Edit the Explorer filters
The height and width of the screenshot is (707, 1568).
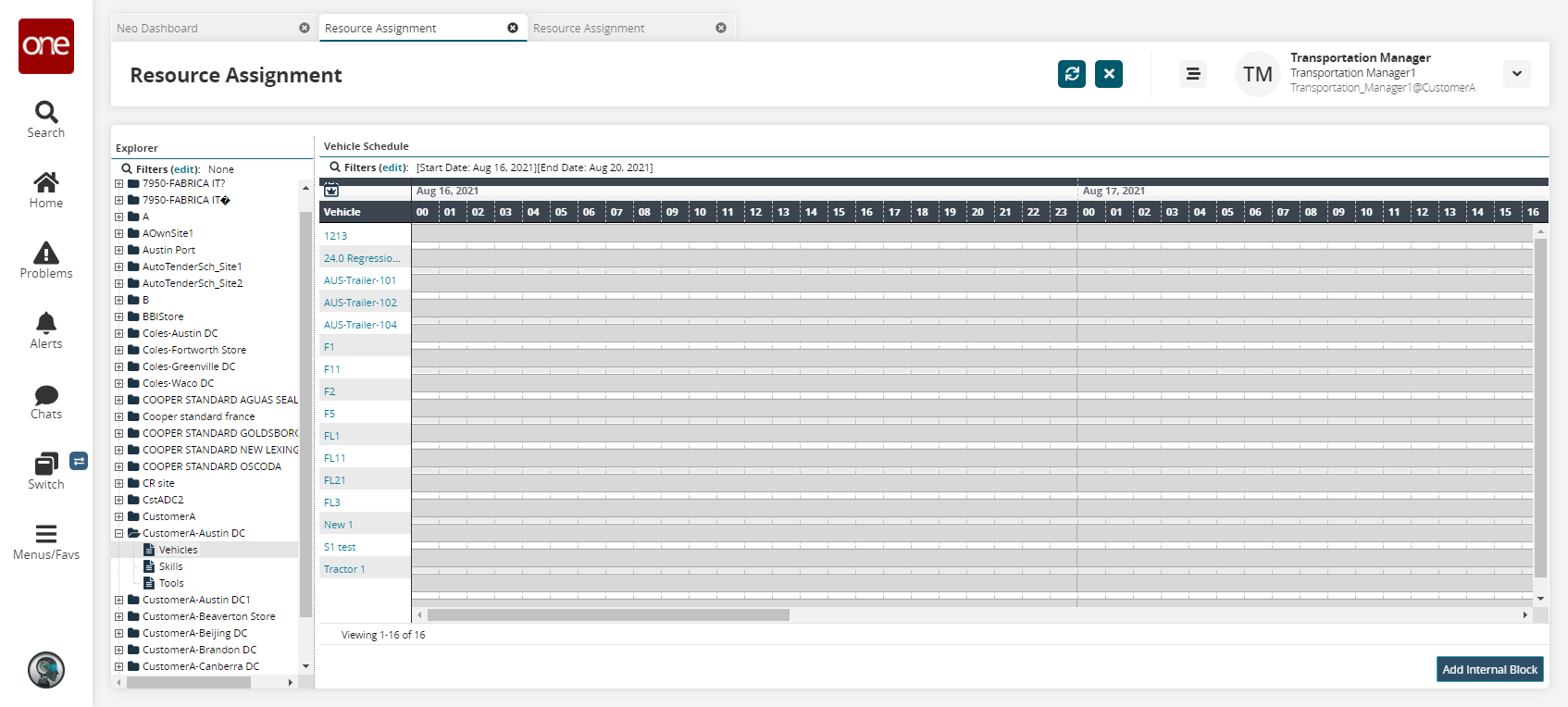(185, 169)
